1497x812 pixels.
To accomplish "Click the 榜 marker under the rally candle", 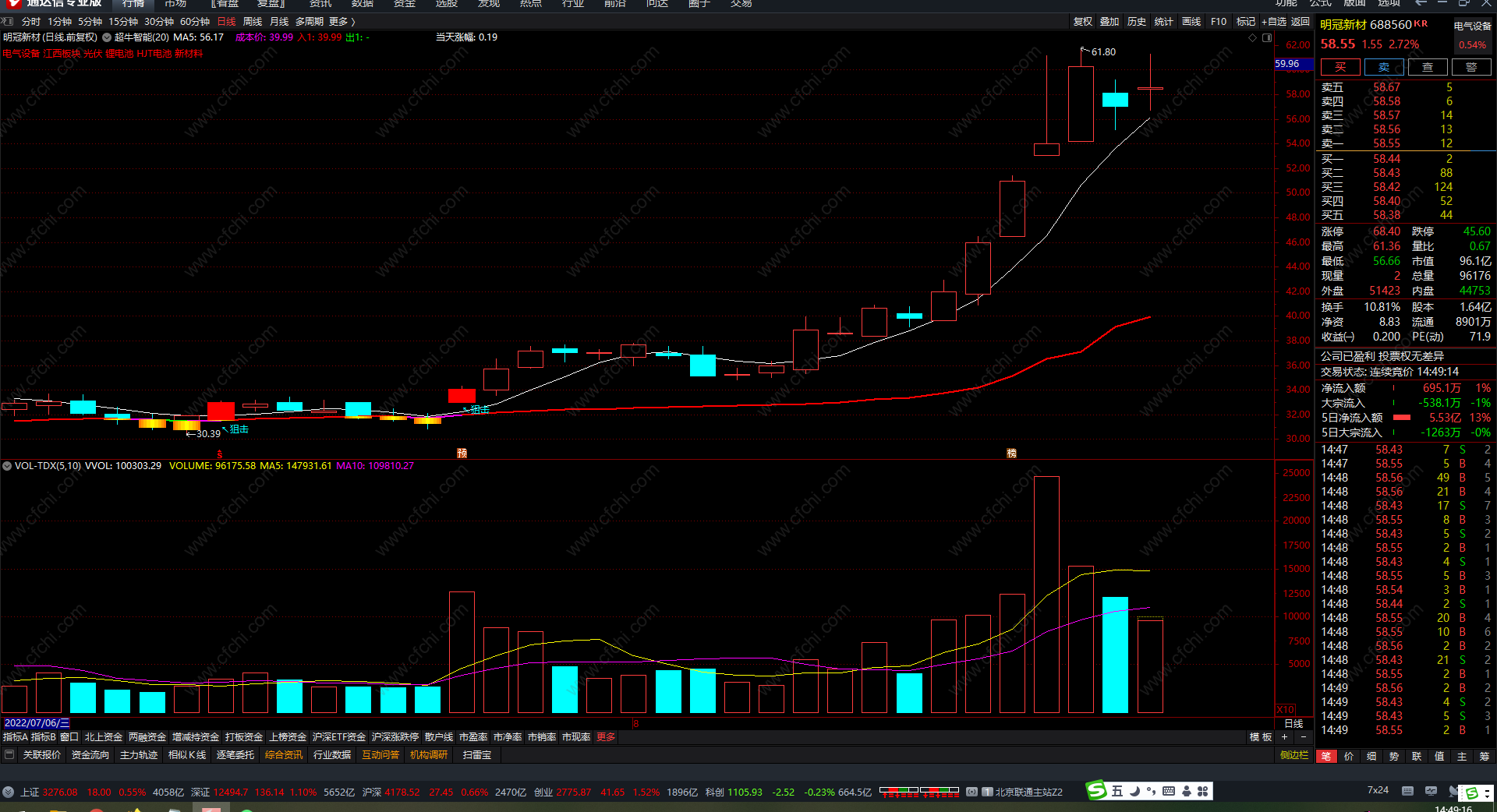I will [x=1011, y=453].
